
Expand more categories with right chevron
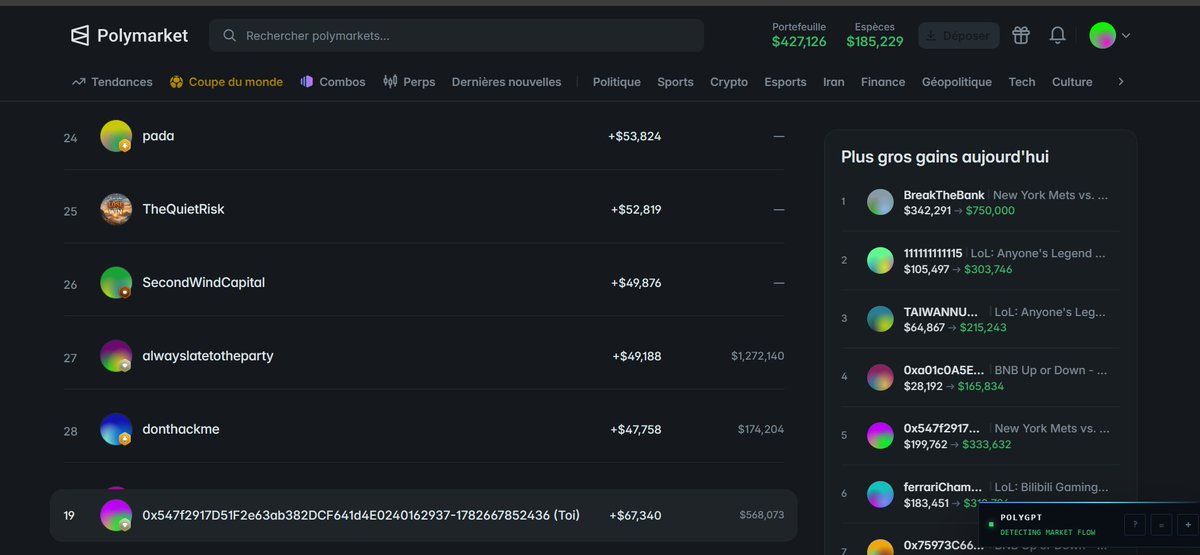tap(1121, 82)
